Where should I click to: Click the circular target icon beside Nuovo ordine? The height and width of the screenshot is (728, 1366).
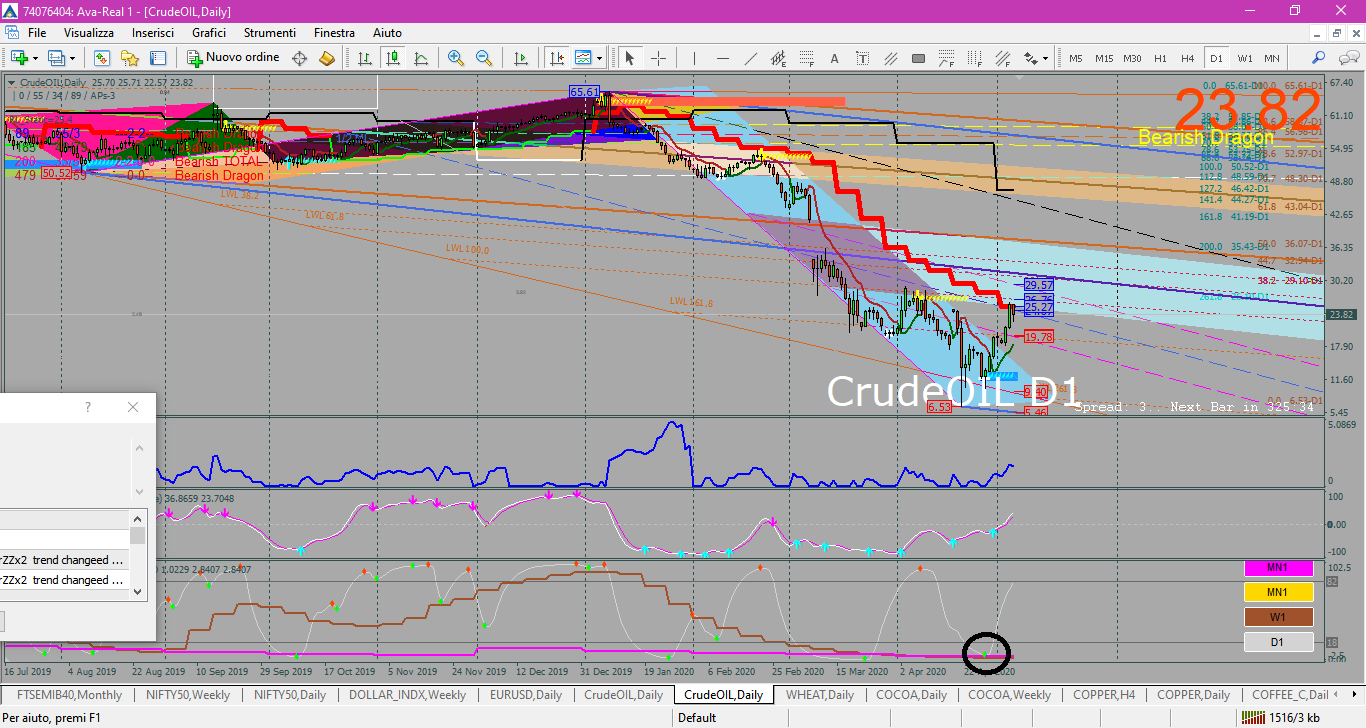(299, 58)
